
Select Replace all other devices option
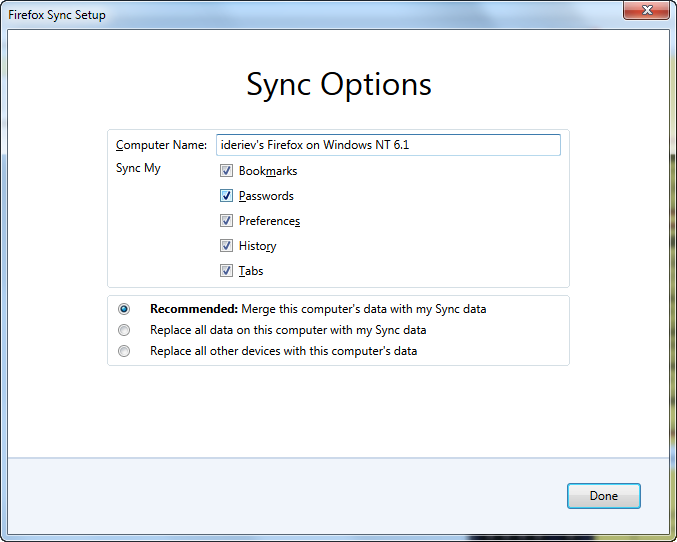(x=124, y=351)
